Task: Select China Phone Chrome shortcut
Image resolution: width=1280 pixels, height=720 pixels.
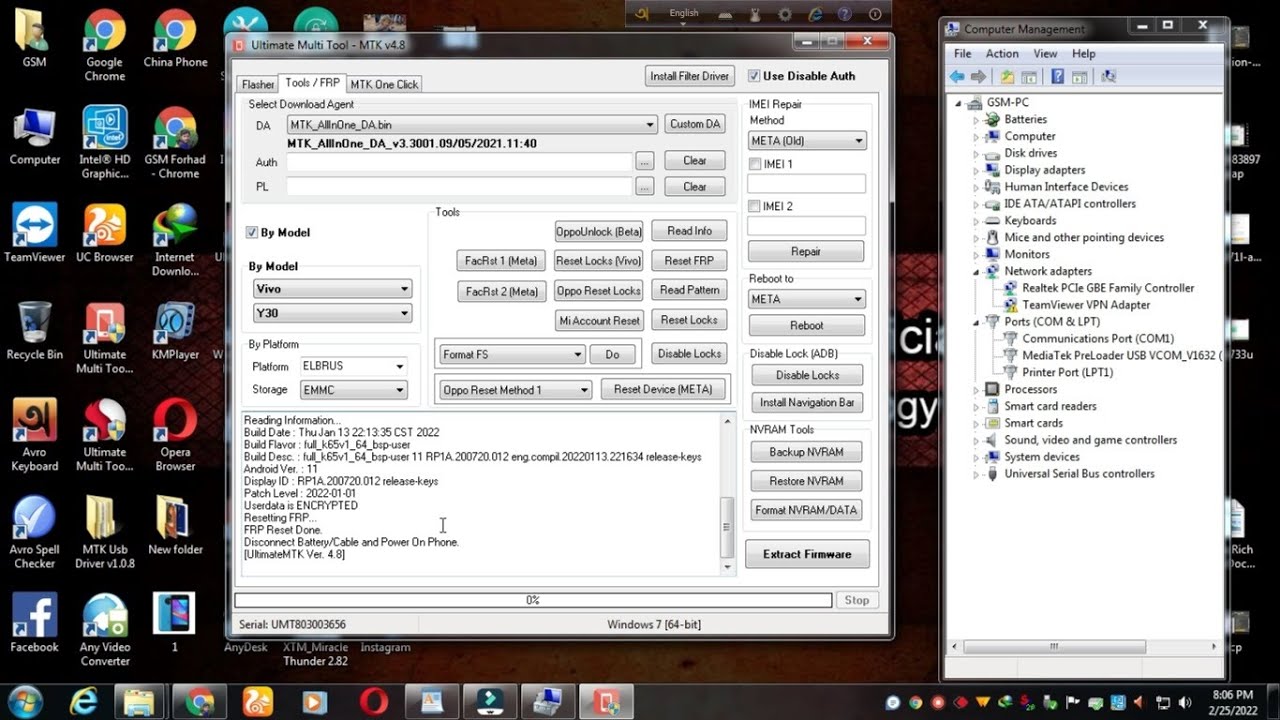Action: (x=175, y=39)
